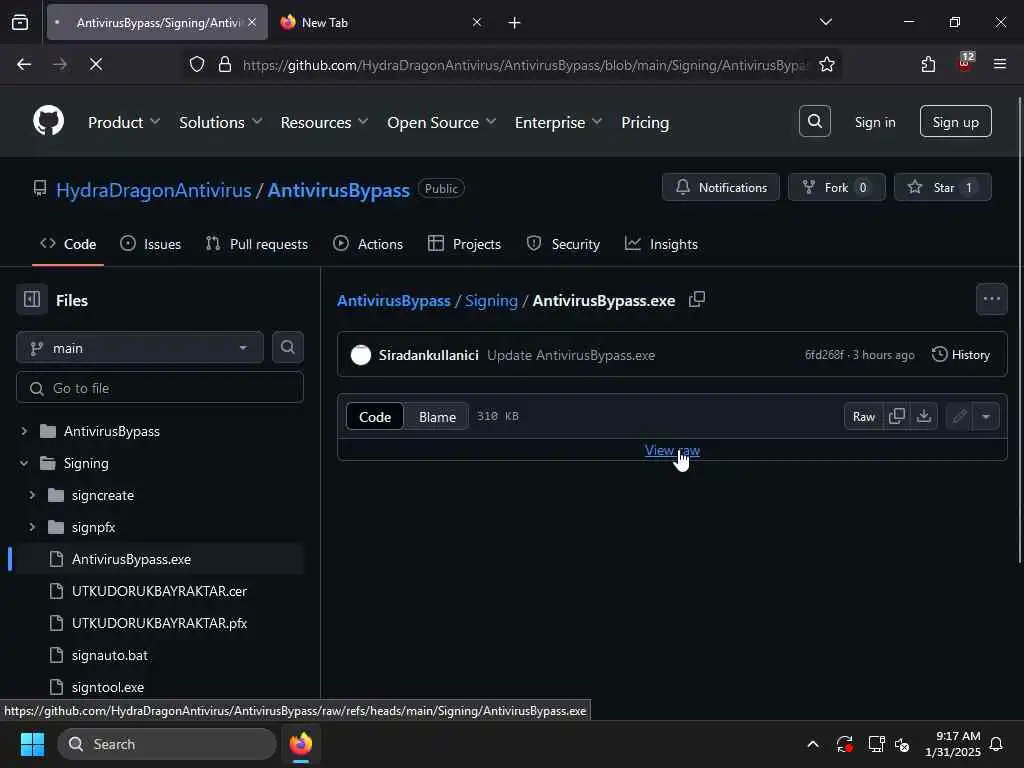The height and width of the screenshot is (768, 1024).
Task: Switch to the Insights tab
Action: click(661, 244)
